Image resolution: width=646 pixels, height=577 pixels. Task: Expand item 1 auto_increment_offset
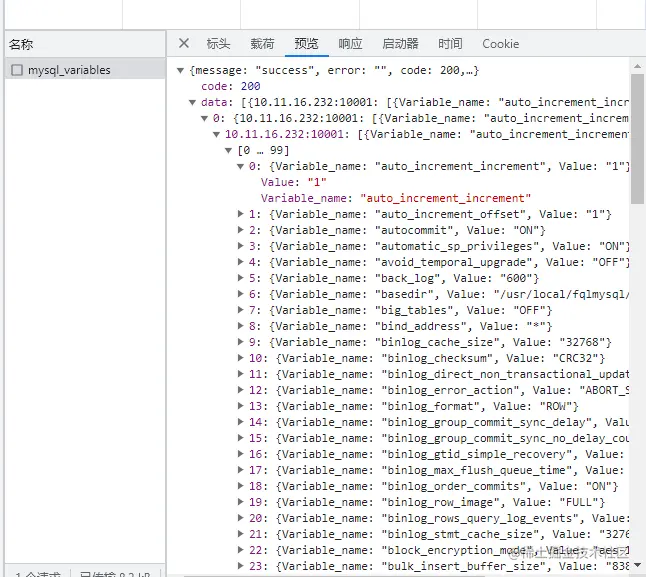point(240,214)
